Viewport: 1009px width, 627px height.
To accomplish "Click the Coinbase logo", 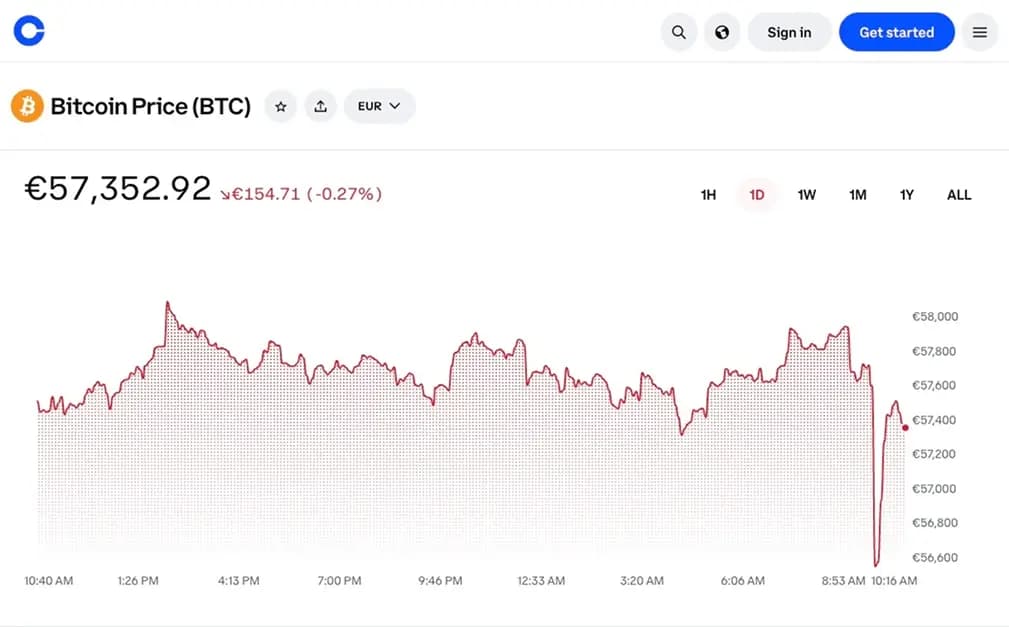I will coord(28,31).
